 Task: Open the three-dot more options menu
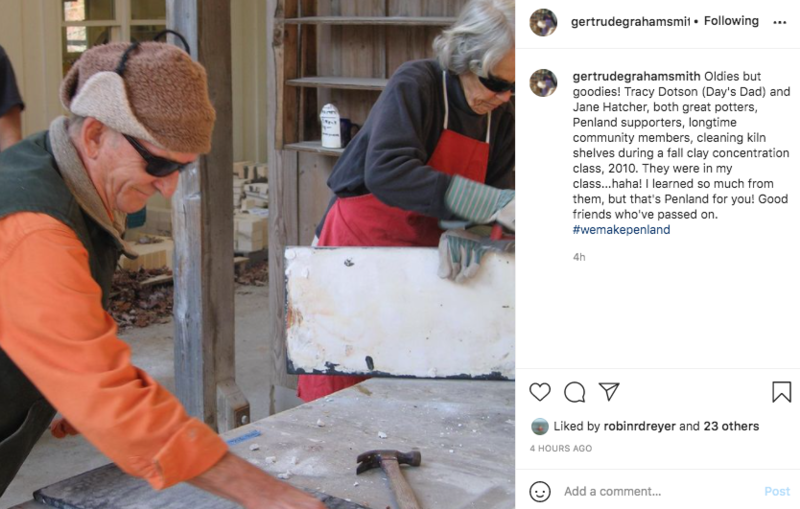click(780, 22)
